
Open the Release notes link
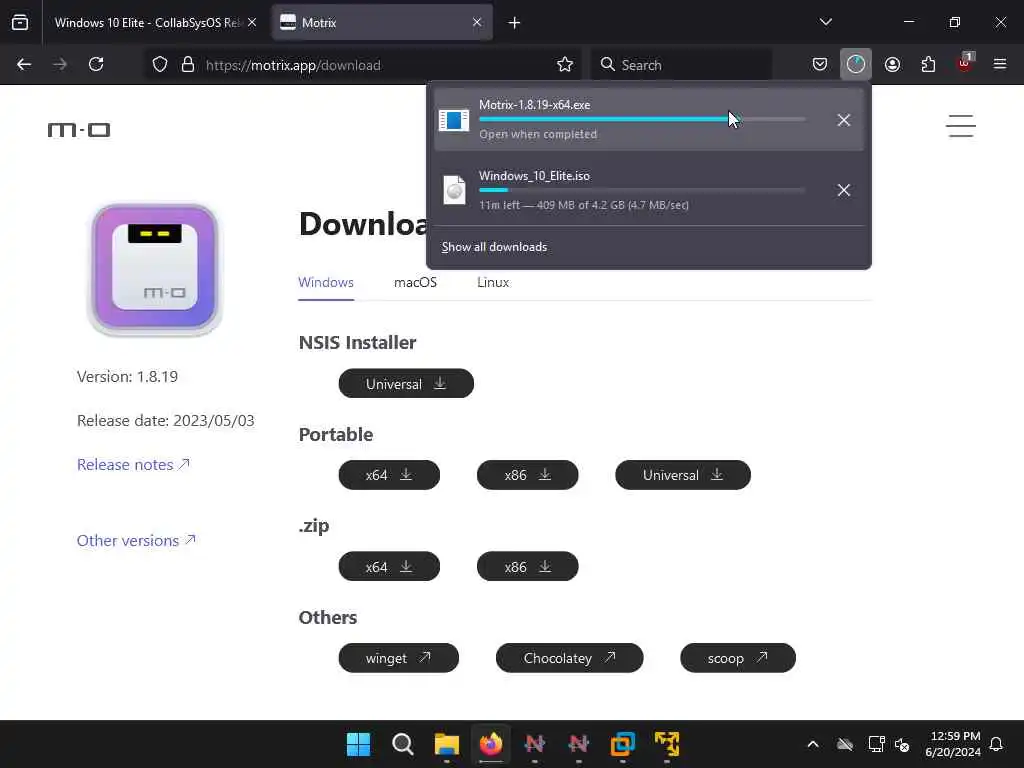tap(133, 464)
